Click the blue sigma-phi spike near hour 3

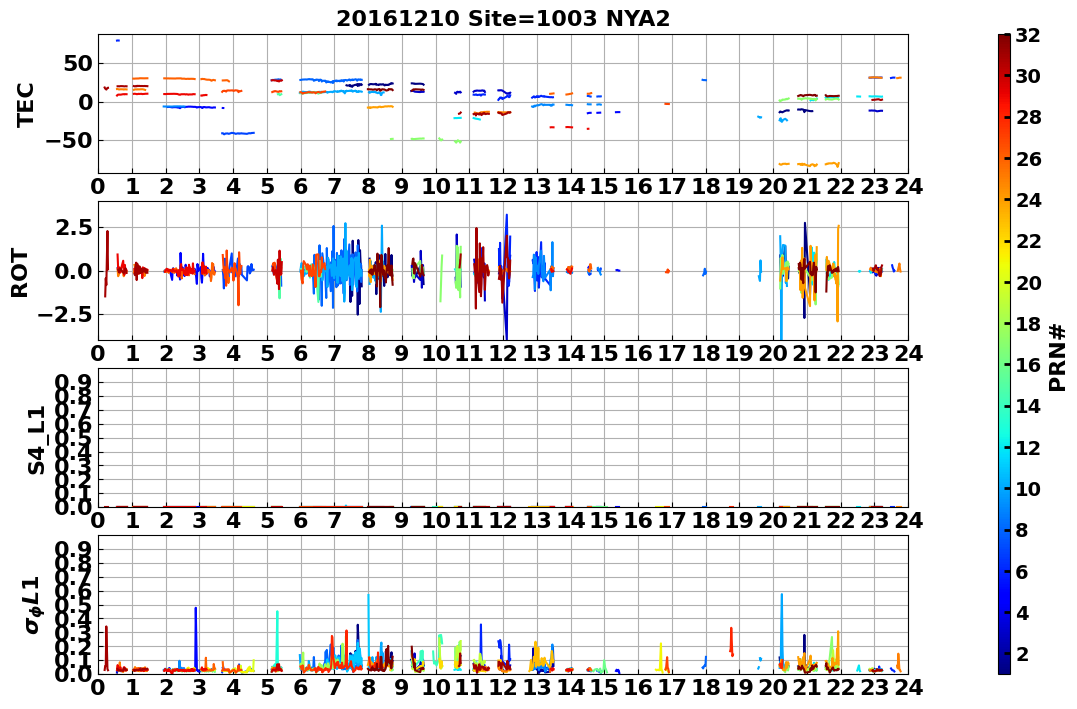[196, 638]
